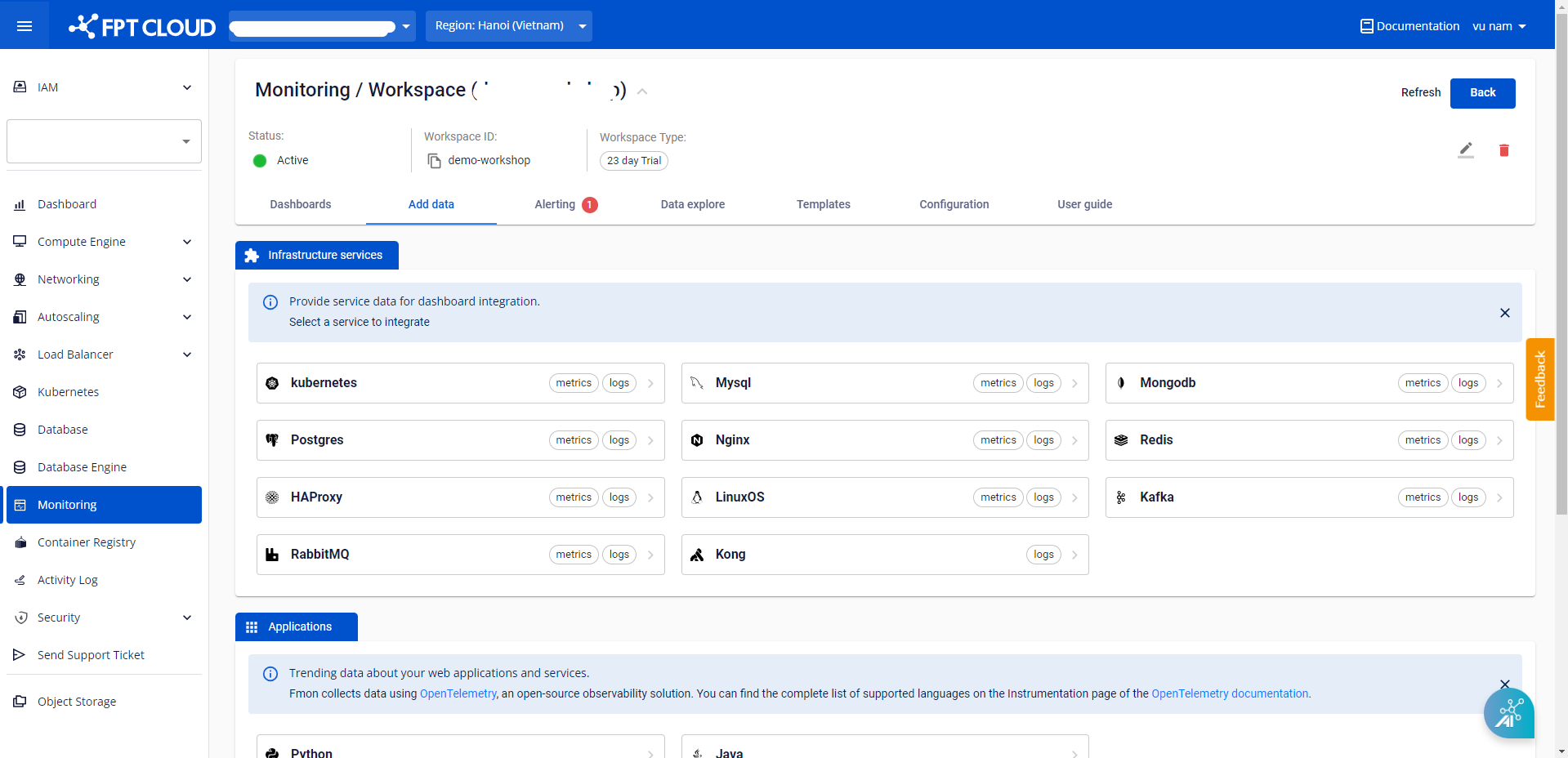Click the Refresh button
Image resolution: width=1568 pixels, height=758 pixels.
tap(1420, 92)
